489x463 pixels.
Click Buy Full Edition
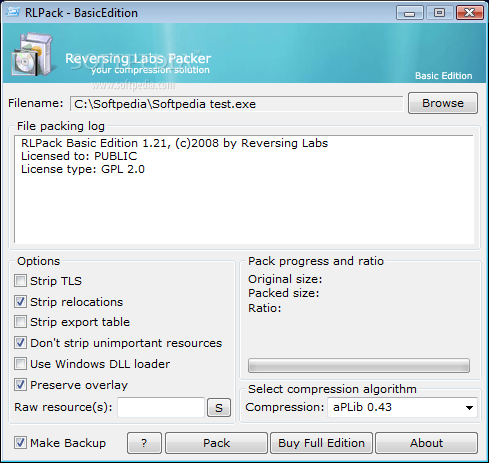[x=321, y=443]
